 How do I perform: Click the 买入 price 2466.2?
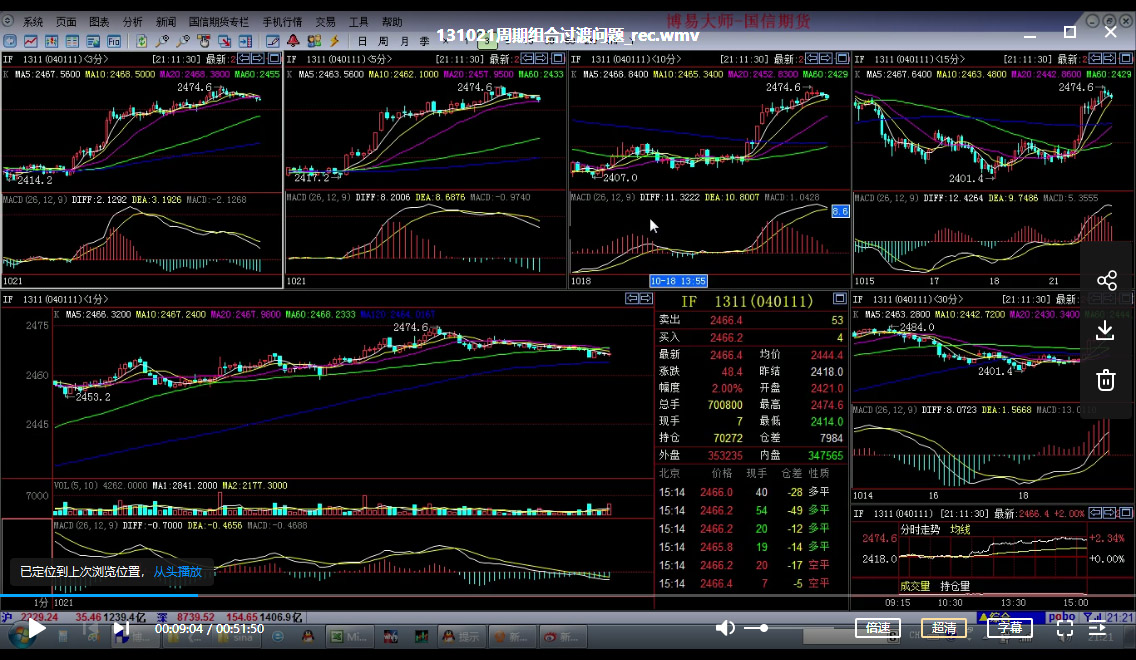[726, 338]
